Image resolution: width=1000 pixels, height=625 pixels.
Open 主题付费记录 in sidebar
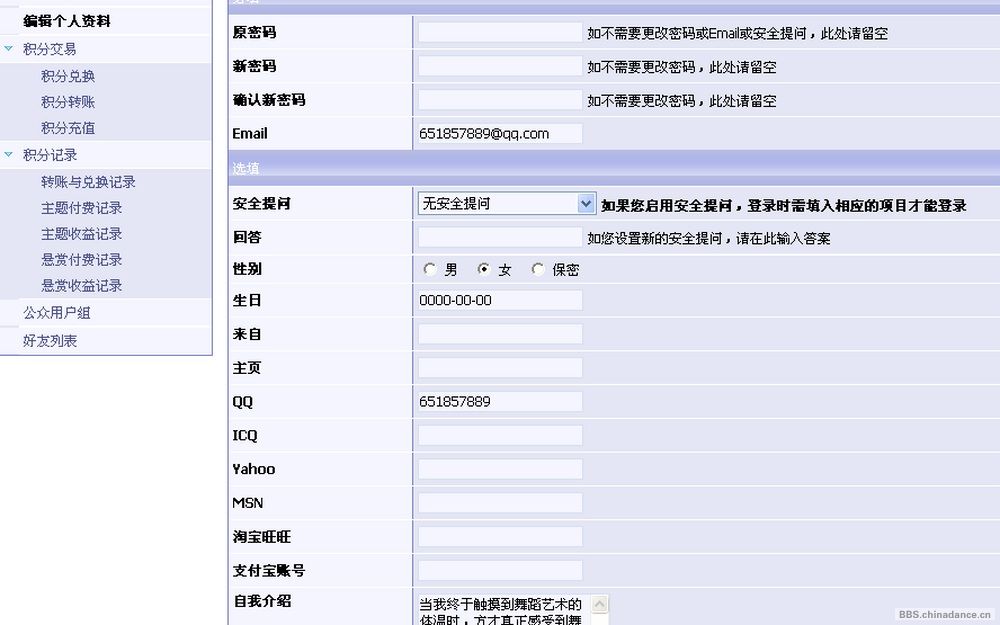(x=81, y=208)
